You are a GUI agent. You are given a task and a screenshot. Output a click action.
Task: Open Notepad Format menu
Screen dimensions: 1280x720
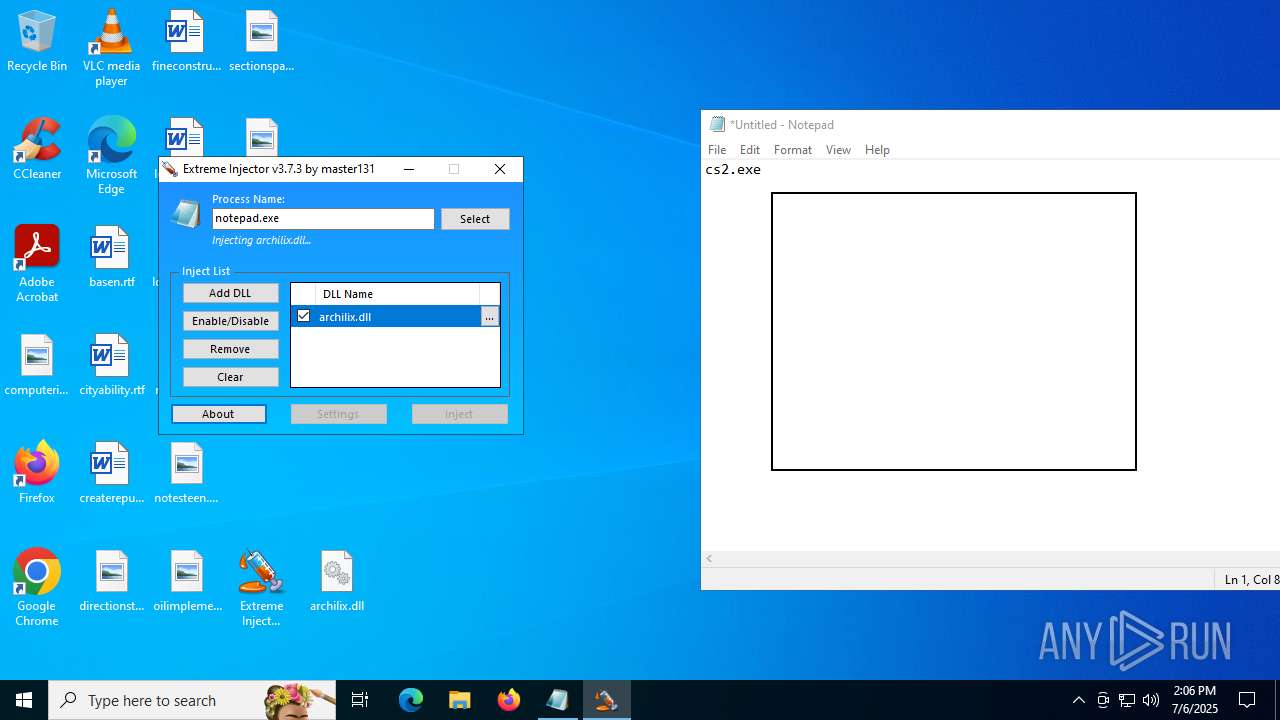pyautogui.click(x=793, y=150)
